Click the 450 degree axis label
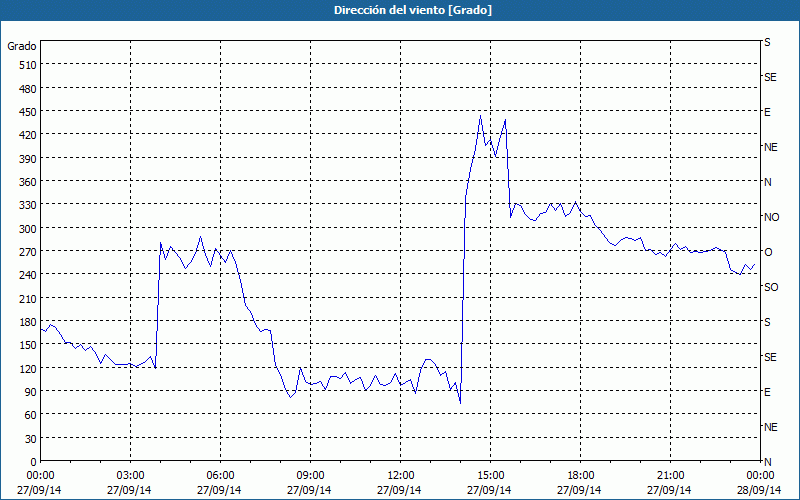 click(28, 112)
